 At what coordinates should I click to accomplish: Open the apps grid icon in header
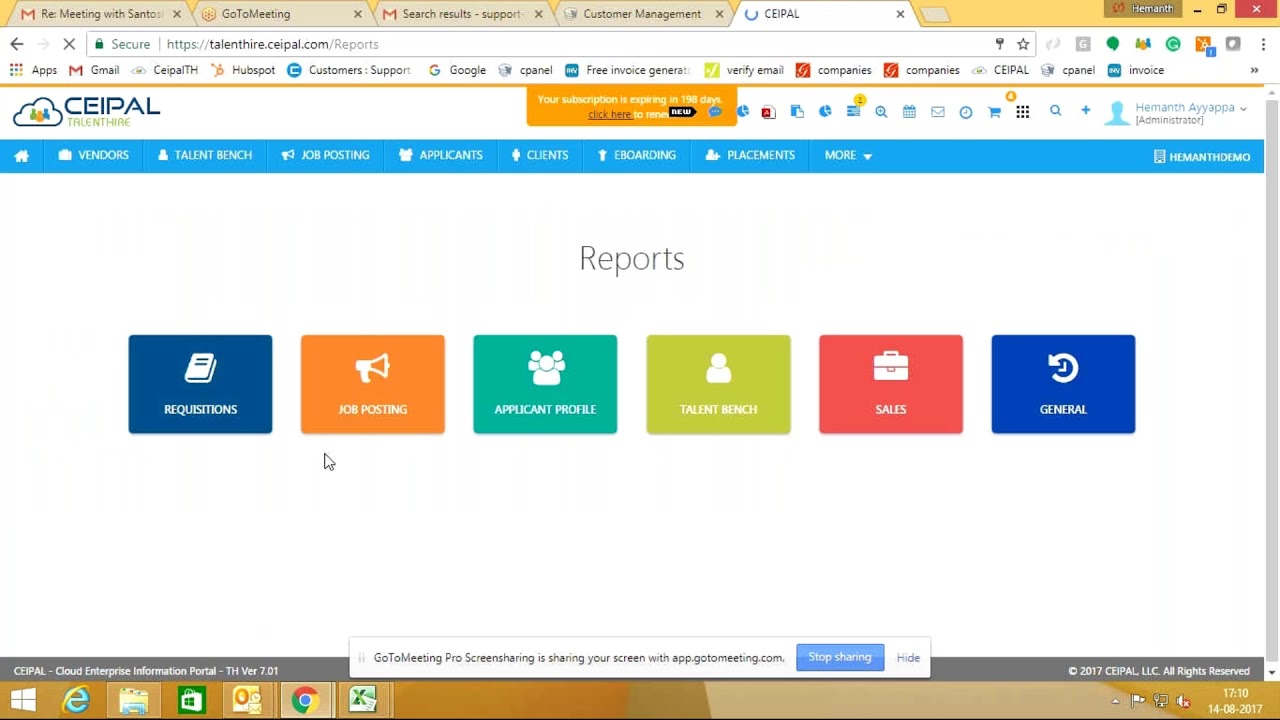pyautogui.click(x=1022, y=112)
